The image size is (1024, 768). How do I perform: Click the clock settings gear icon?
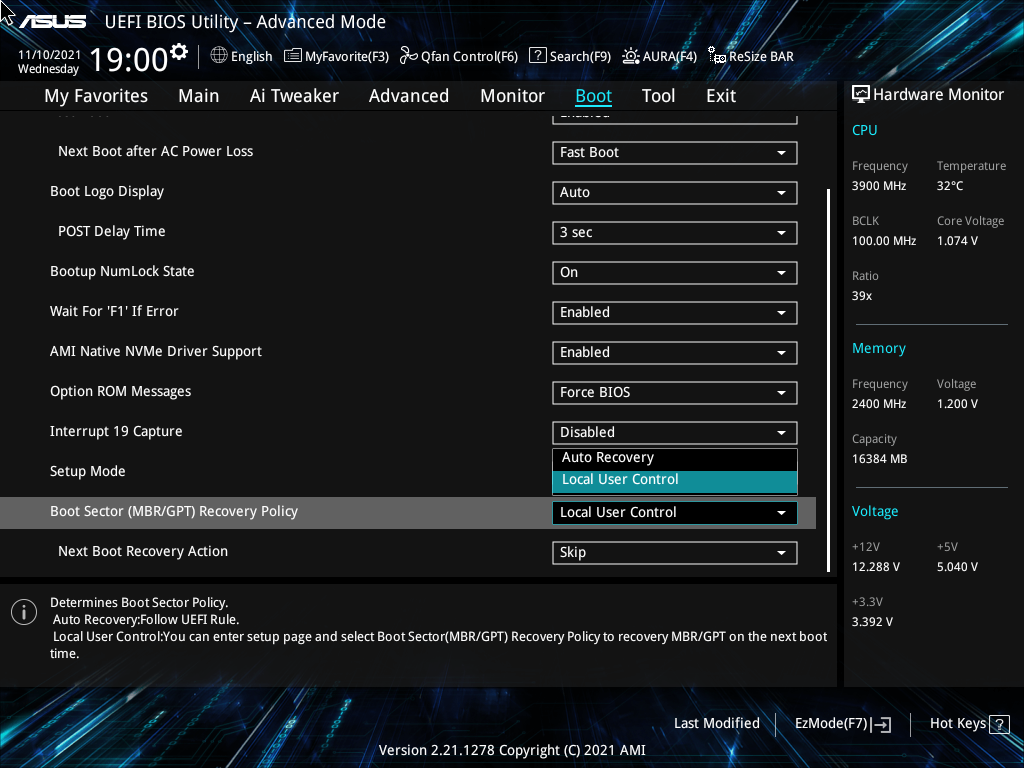click(x=179, y=52)
